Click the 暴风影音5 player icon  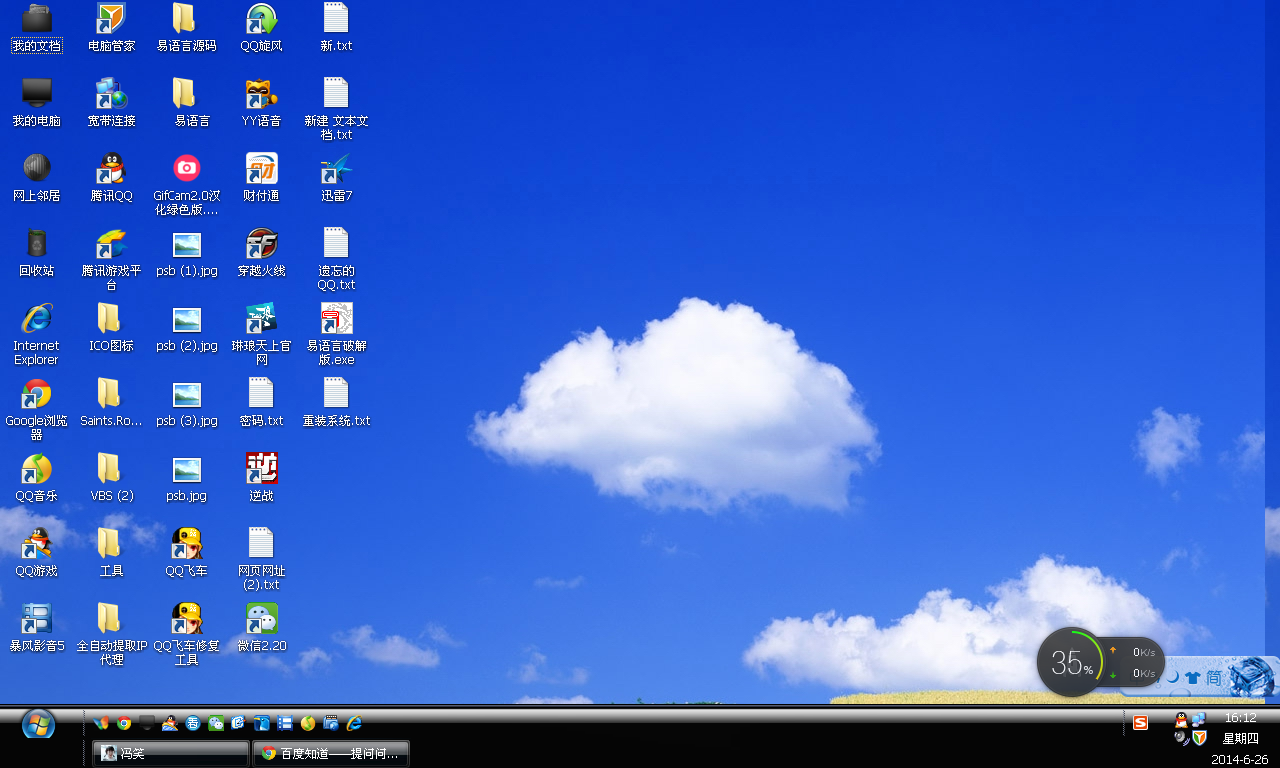(x=36, y=619)
